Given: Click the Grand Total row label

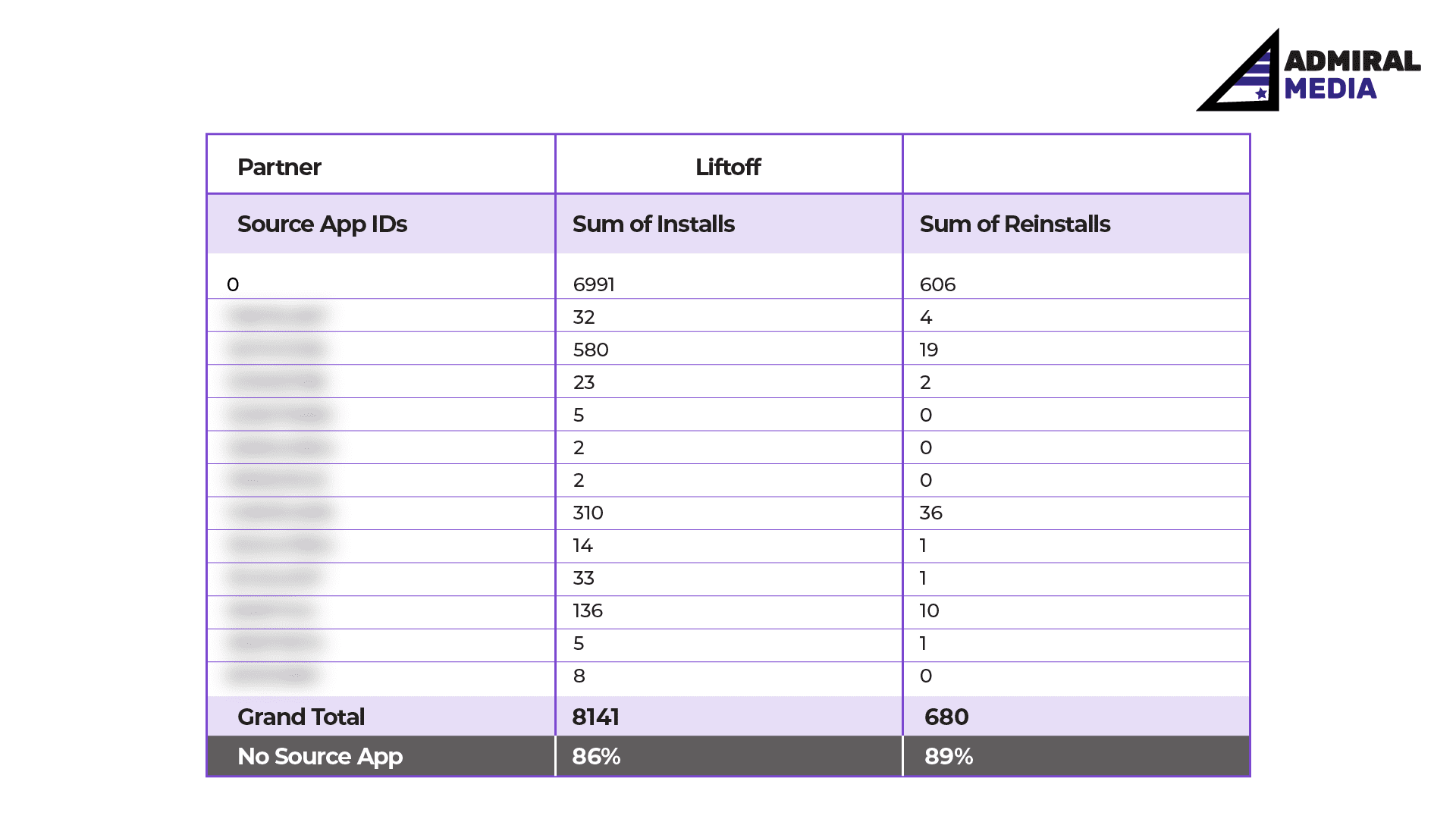Looking at the screenshot, I should point(301,717).
